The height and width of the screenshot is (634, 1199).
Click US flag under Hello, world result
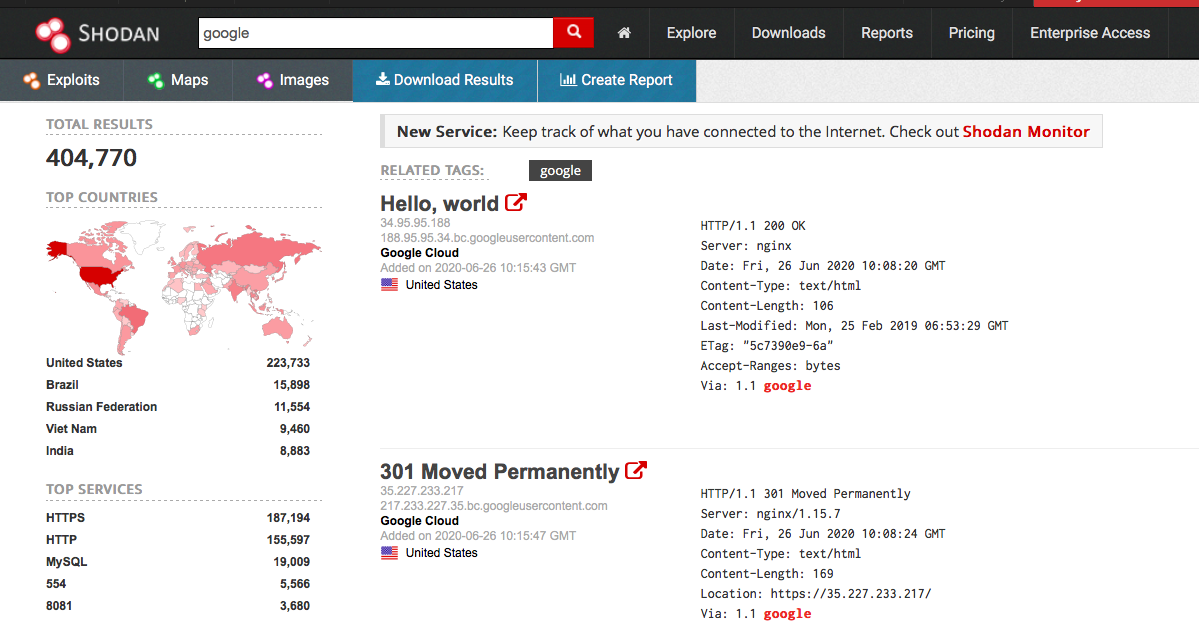(389, 284)
